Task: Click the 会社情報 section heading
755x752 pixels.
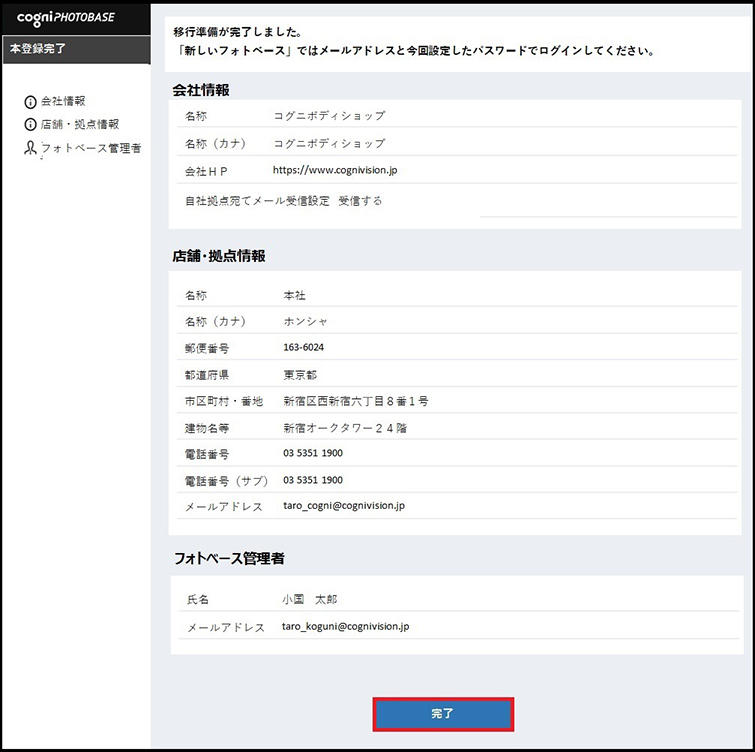Action: [x=201, y=90]
